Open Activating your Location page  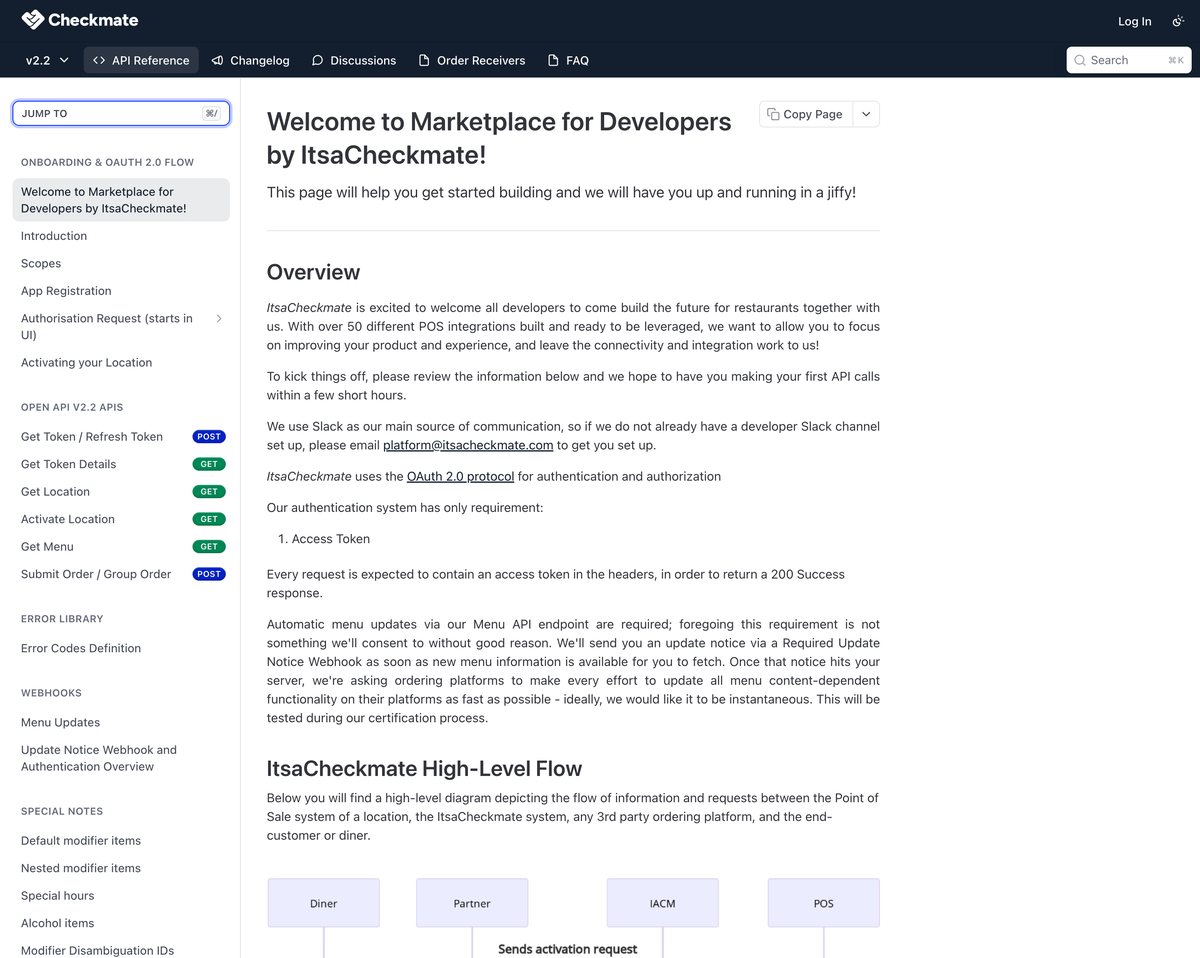coord(86,362)
